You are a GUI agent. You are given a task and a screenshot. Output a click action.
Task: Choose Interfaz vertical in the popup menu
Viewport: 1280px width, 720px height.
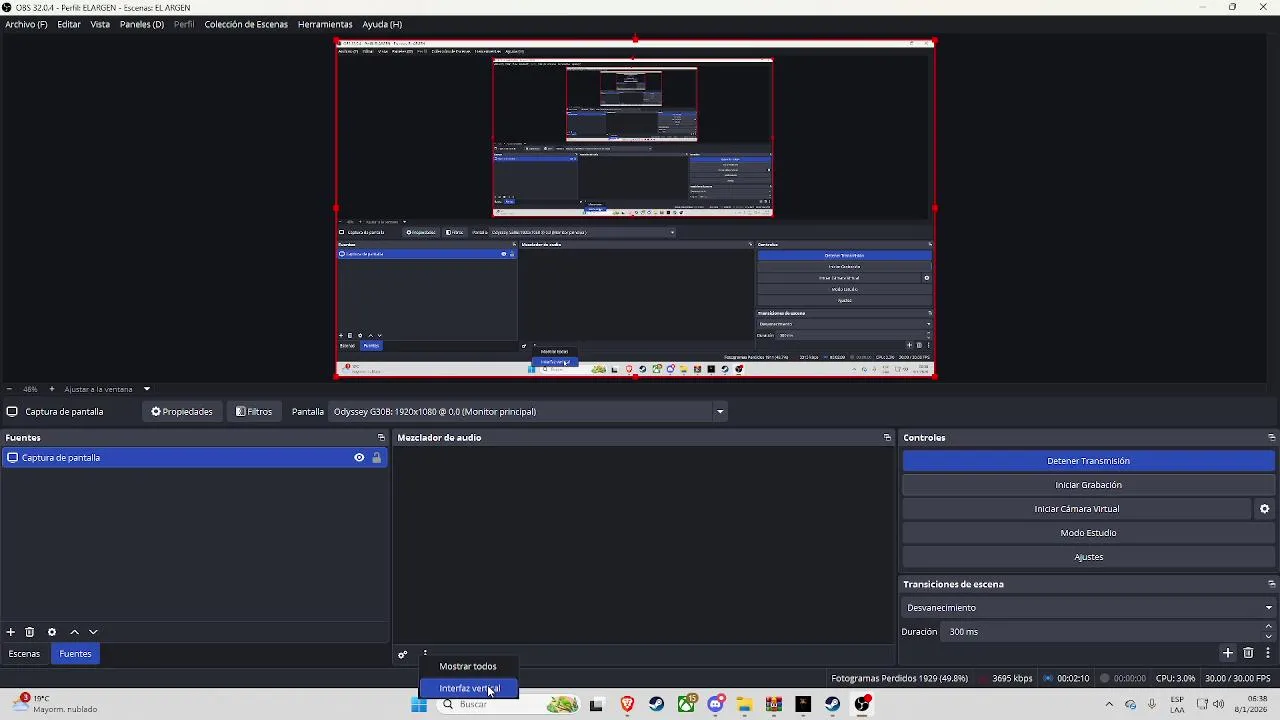click(x=468, y=688)
